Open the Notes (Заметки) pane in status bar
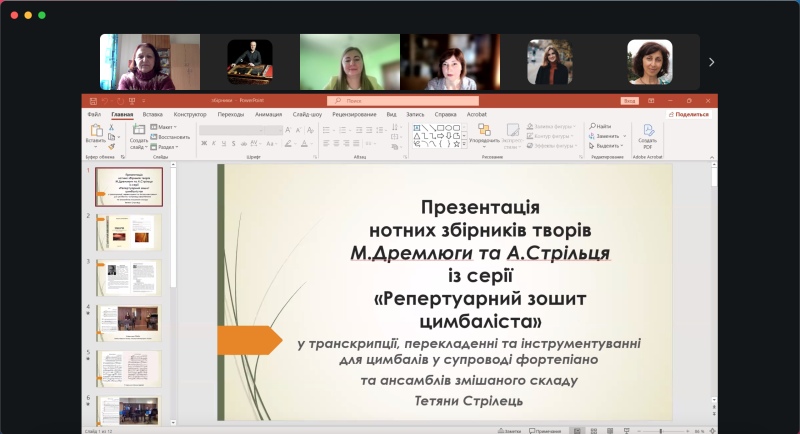The height and width of the screenshot is (434, 800). 510,431
